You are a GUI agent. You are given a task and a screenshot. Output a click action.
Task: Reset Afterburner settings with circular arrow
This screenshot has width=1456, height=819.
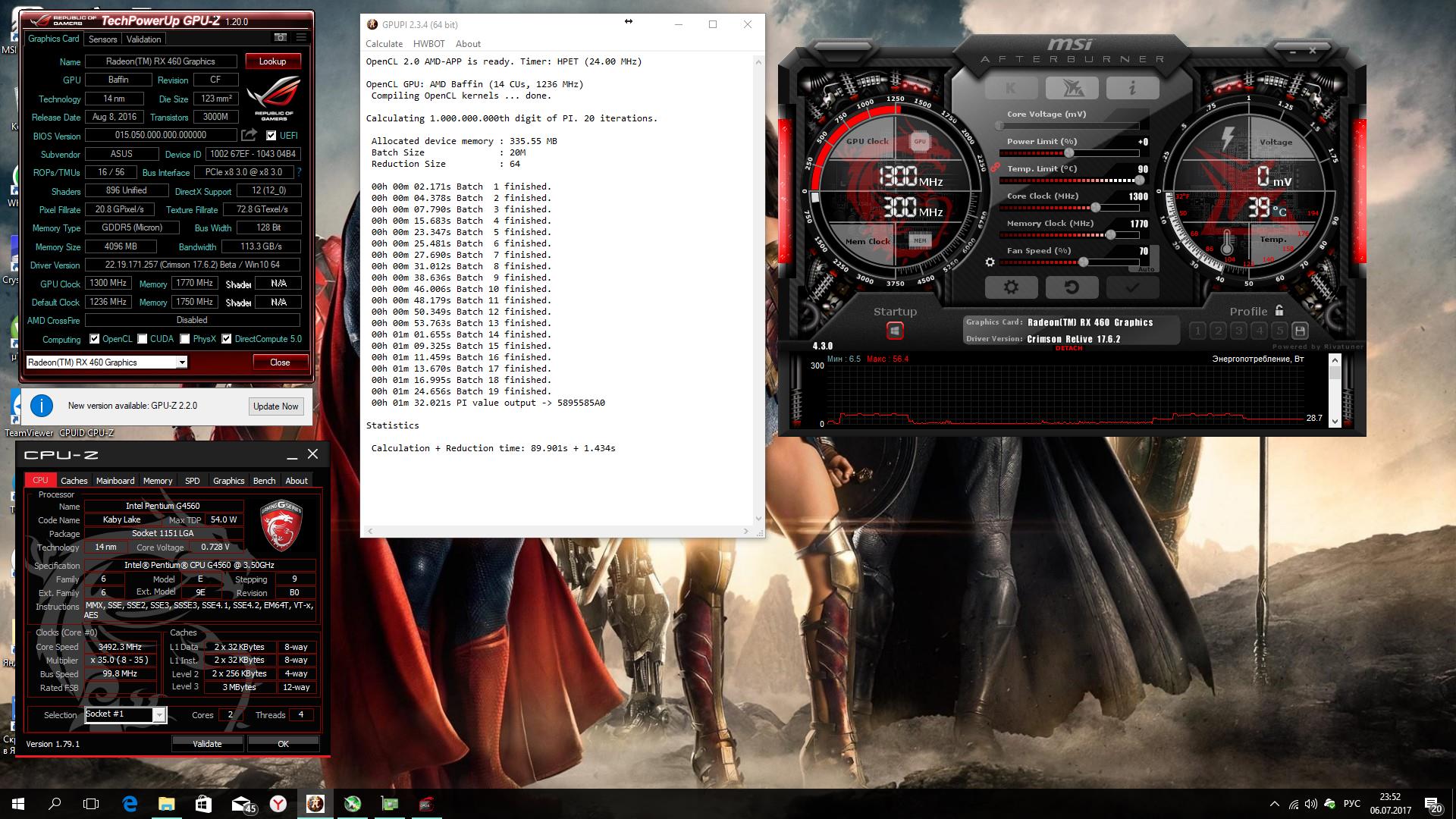tap(1072, 287)
